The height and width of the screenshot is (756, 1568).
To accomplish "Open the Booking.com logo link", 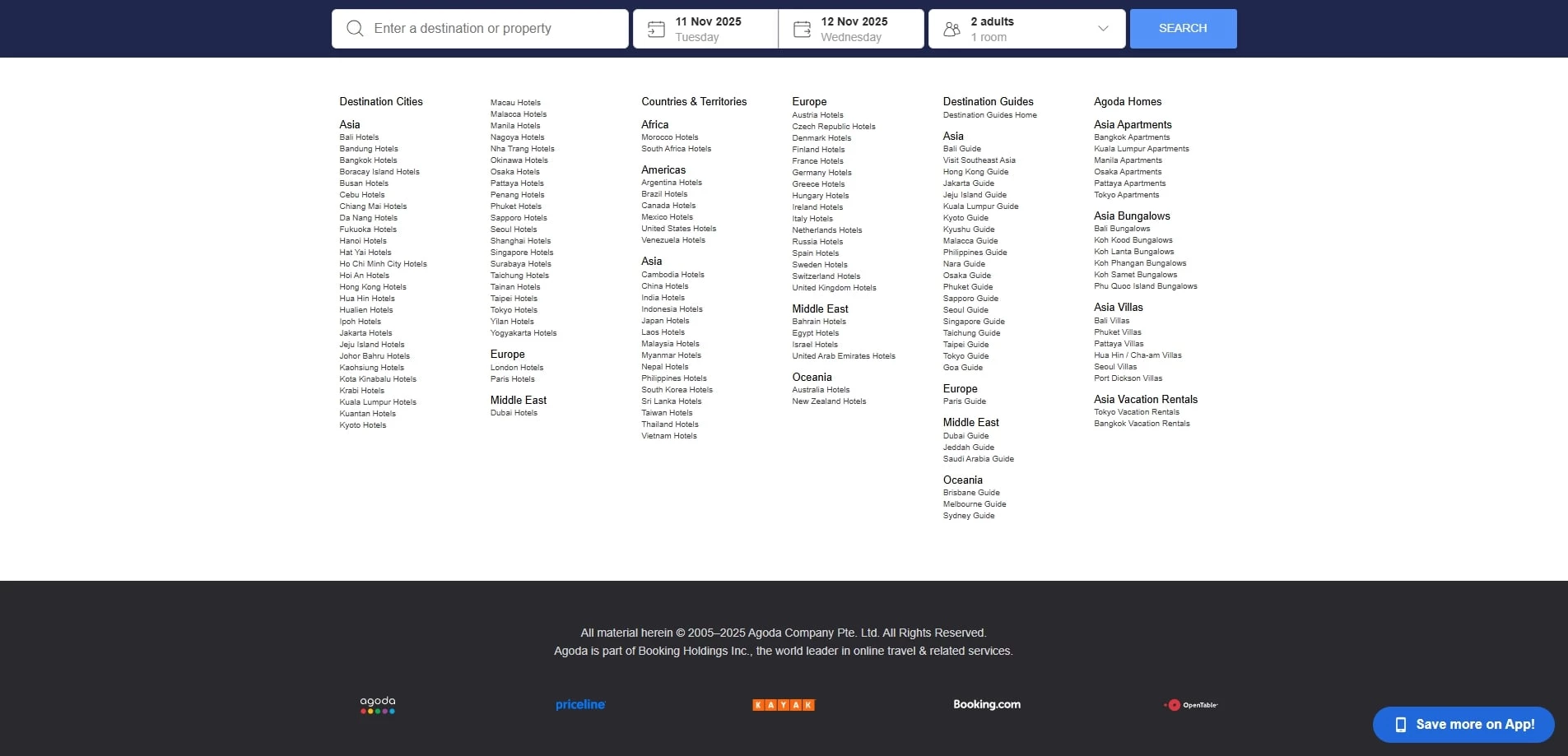I will 986,705.
